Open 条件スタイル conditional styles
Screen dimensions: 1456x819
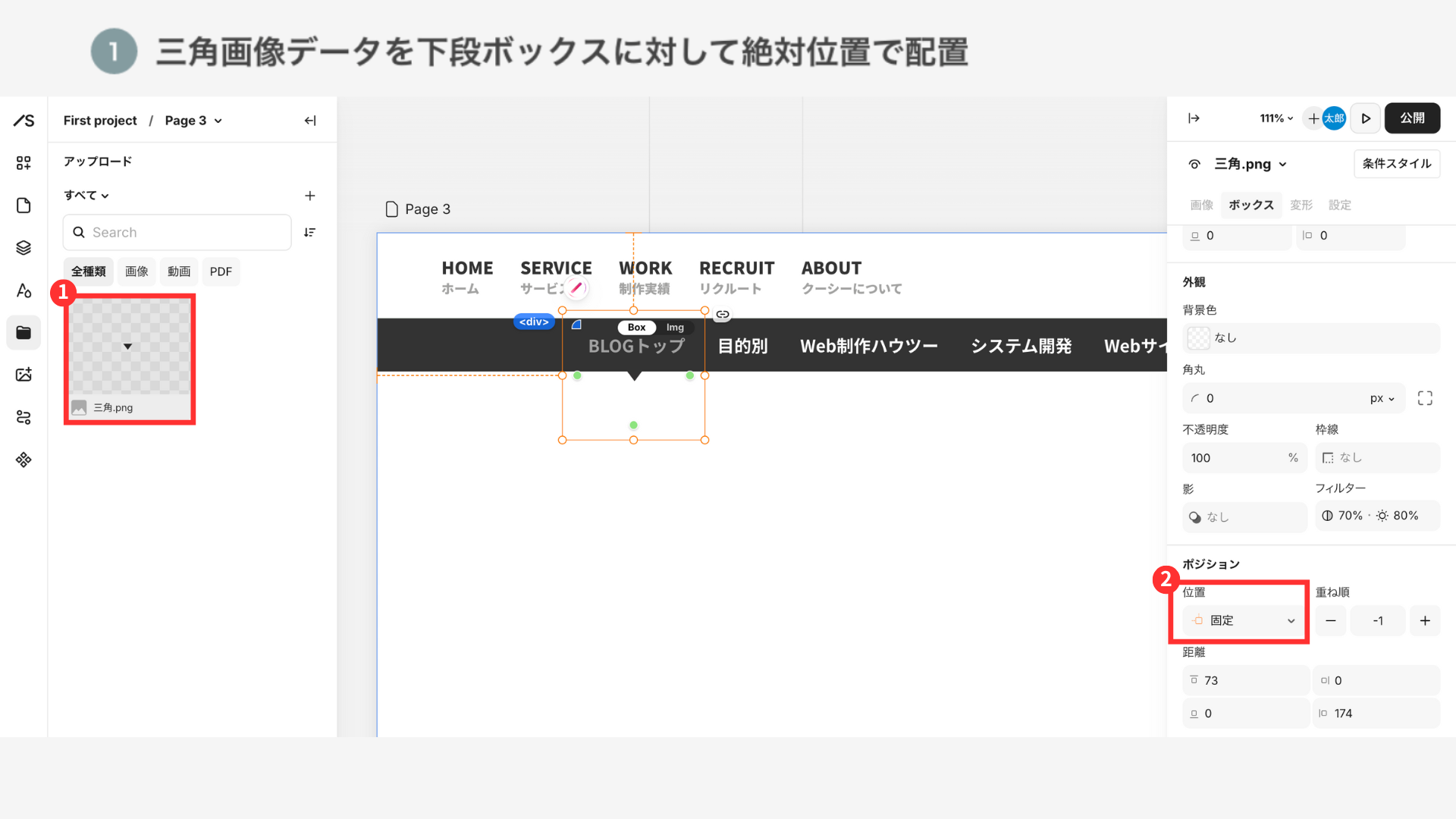click(x=1396, y=164)
